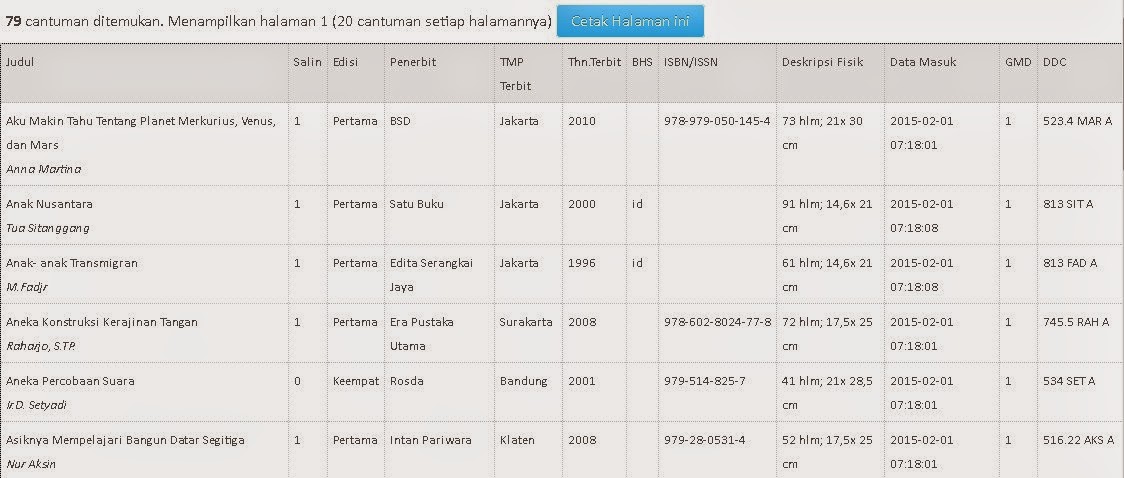Click author Nur Aksin
1124x478 pixels.
tap(31, 464)
